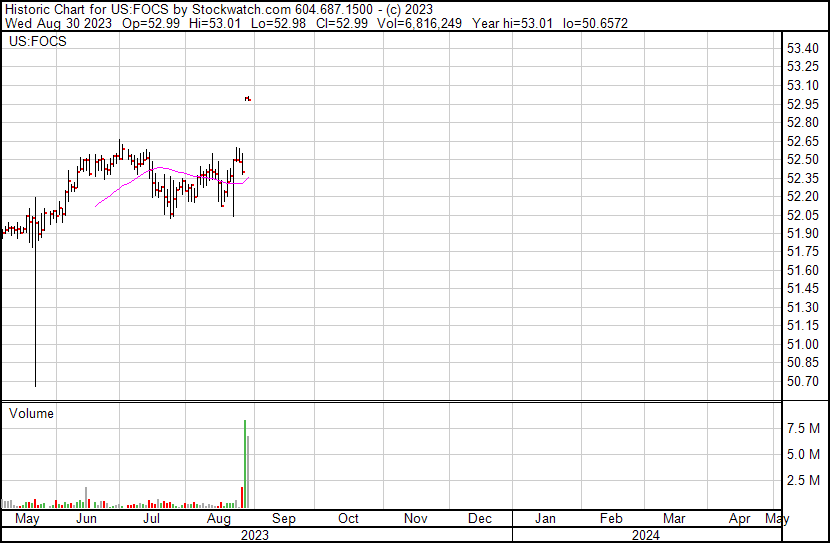The height and width of the screenshot is (543, 830).
Task: Click the Oct month label
Action: pyautogui.click(x=348, y=518)
